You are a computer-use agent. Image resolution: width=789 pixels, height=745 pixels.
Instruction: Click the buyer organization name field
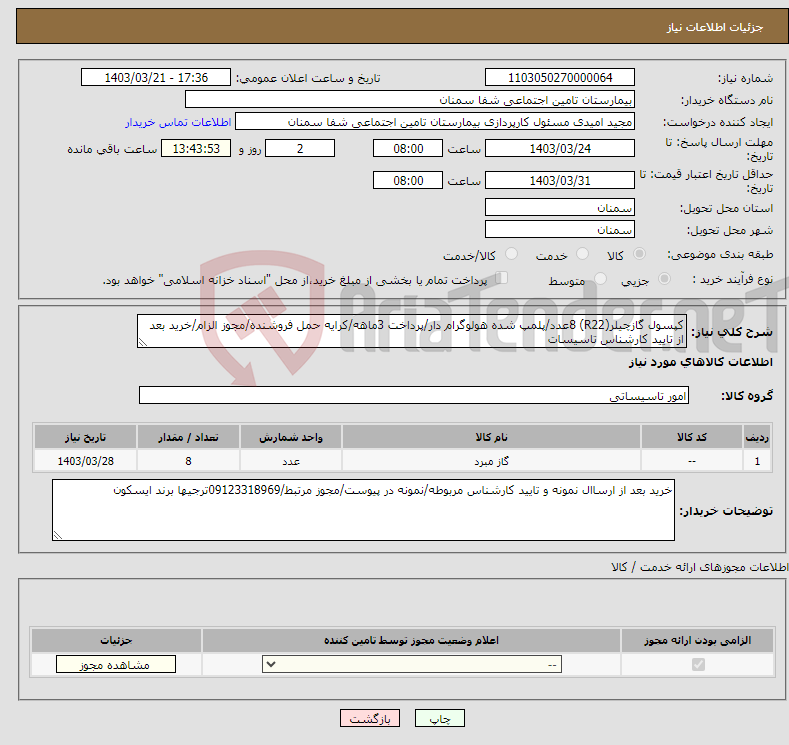[x=410, y=100]
